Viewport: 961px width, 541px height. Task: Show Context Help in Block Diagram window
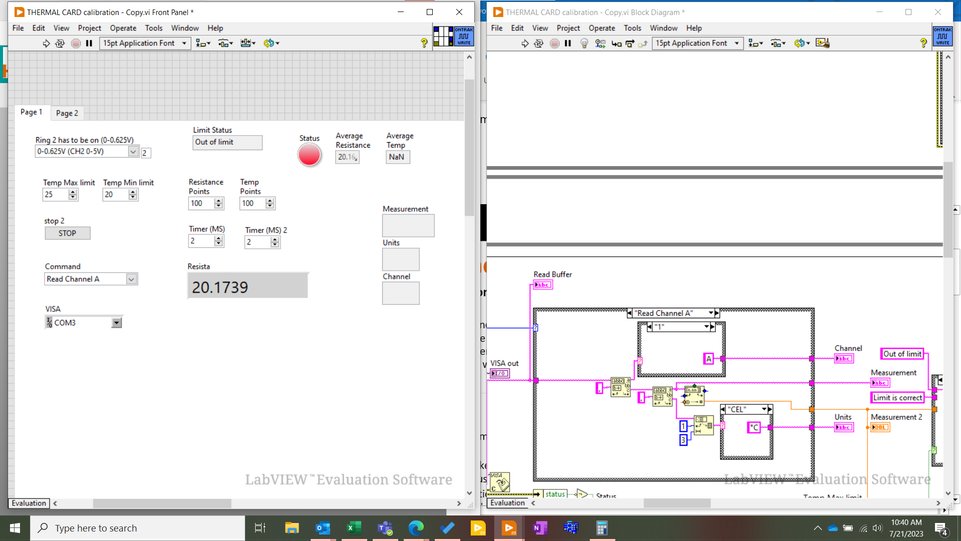click(923, 43)
